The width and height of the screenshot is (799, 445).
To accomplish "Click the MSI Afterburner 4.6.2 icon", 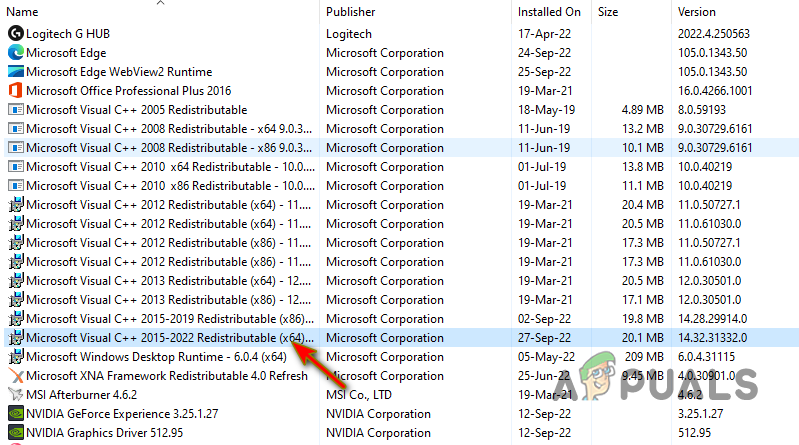I will 16,395.
